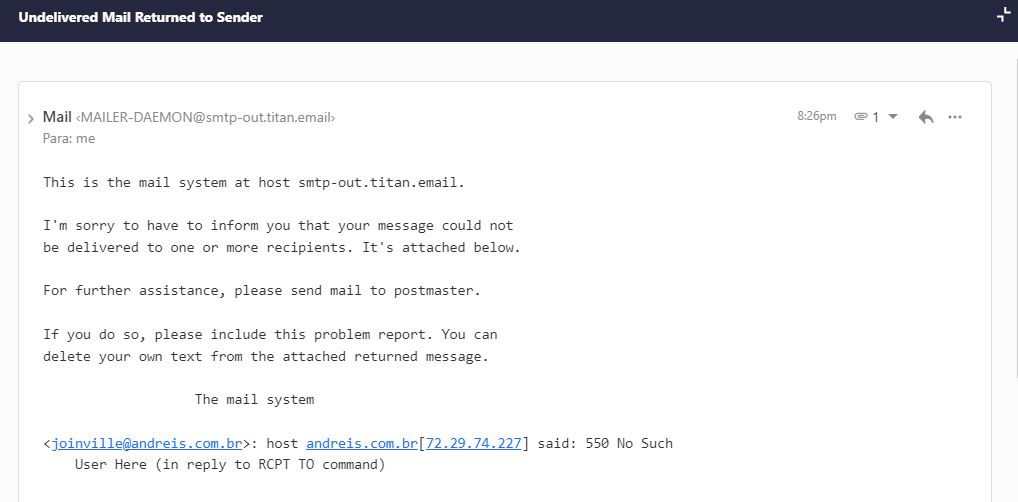The width and height of the screenshot is (1018, 502).
Task: Open the joinville@andreis.com.br email link
Action: pyautogui.click(x=147, y=443)
